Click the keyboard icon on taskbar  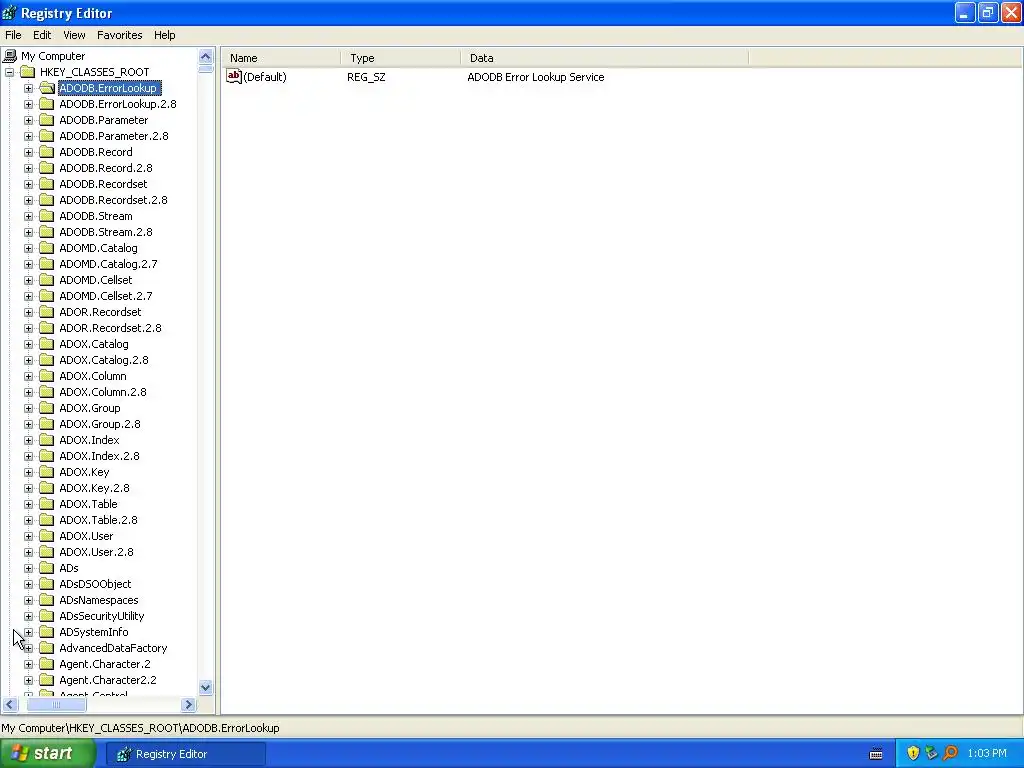coord(876,754)
